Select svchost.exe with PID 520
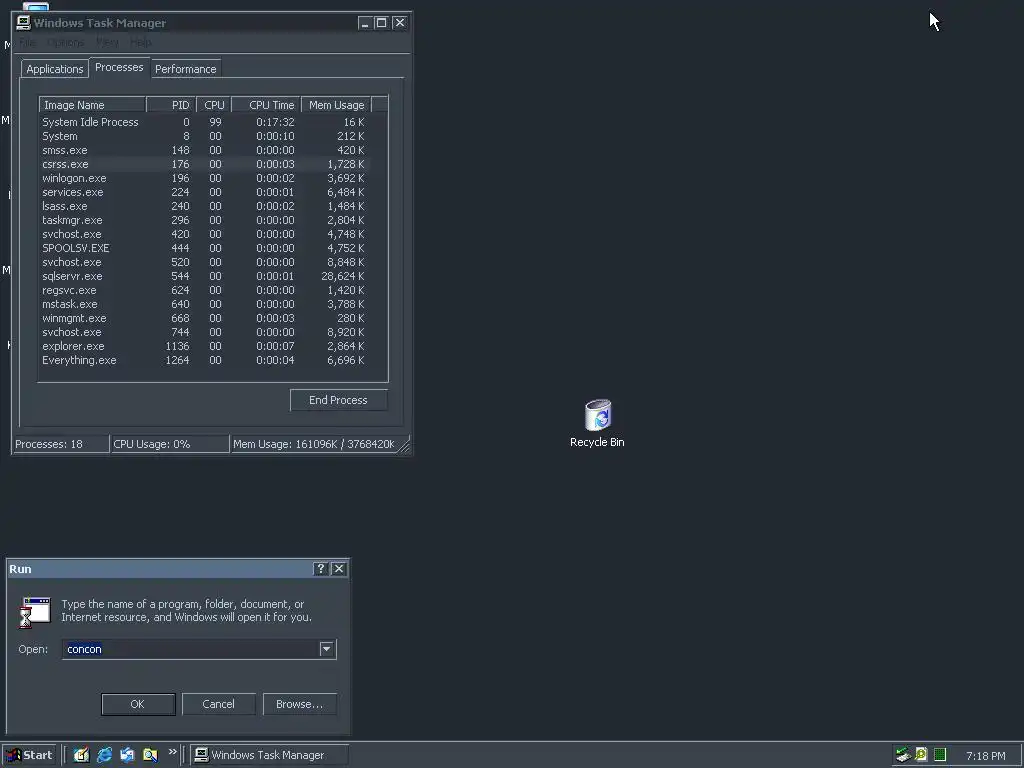The image size is (1024, 768). 204,262
